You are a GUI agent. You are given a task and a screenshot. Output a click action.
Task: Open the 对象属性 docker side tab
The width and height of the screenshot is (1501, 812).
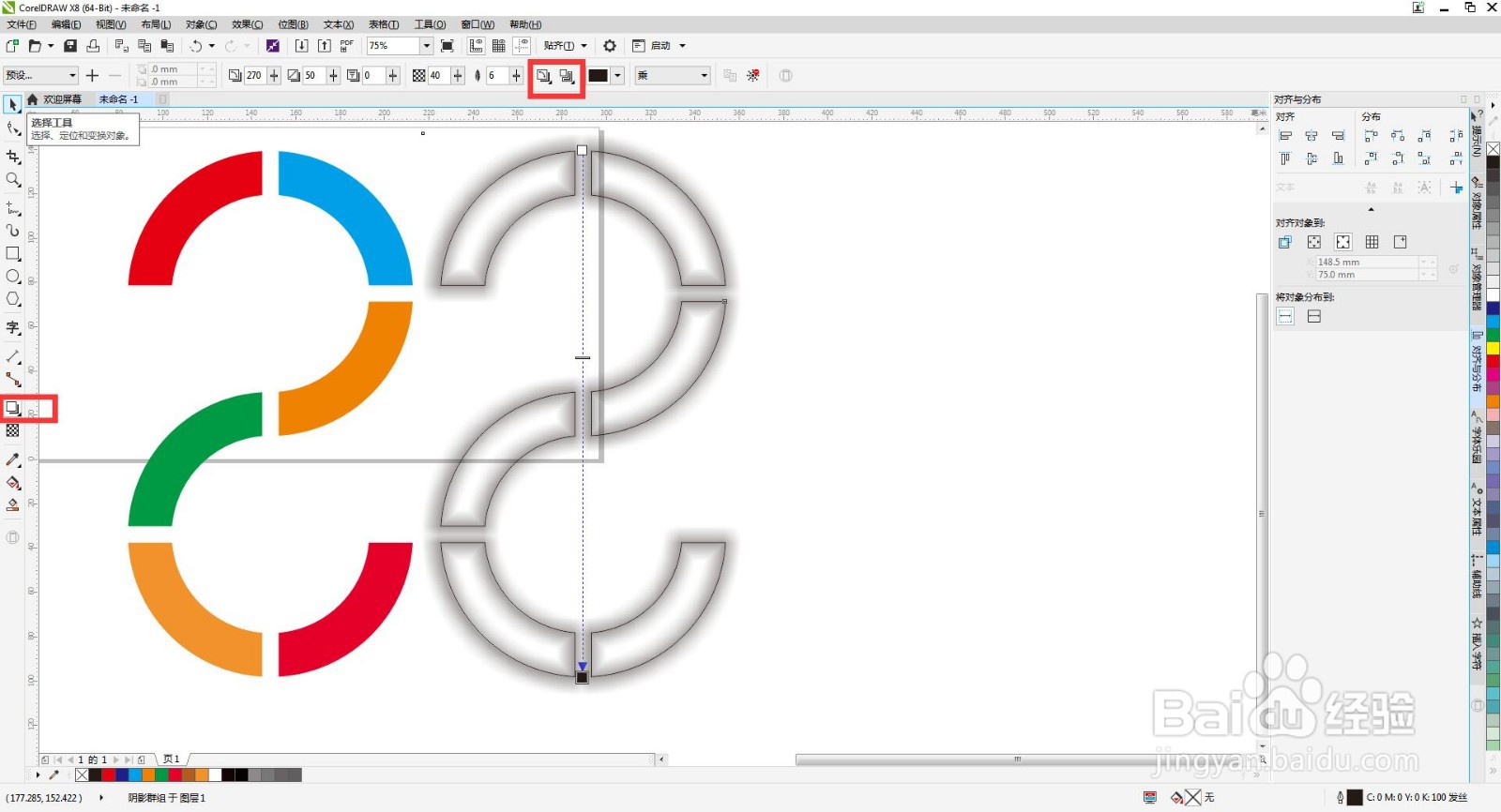click(x=1477, y=203)
